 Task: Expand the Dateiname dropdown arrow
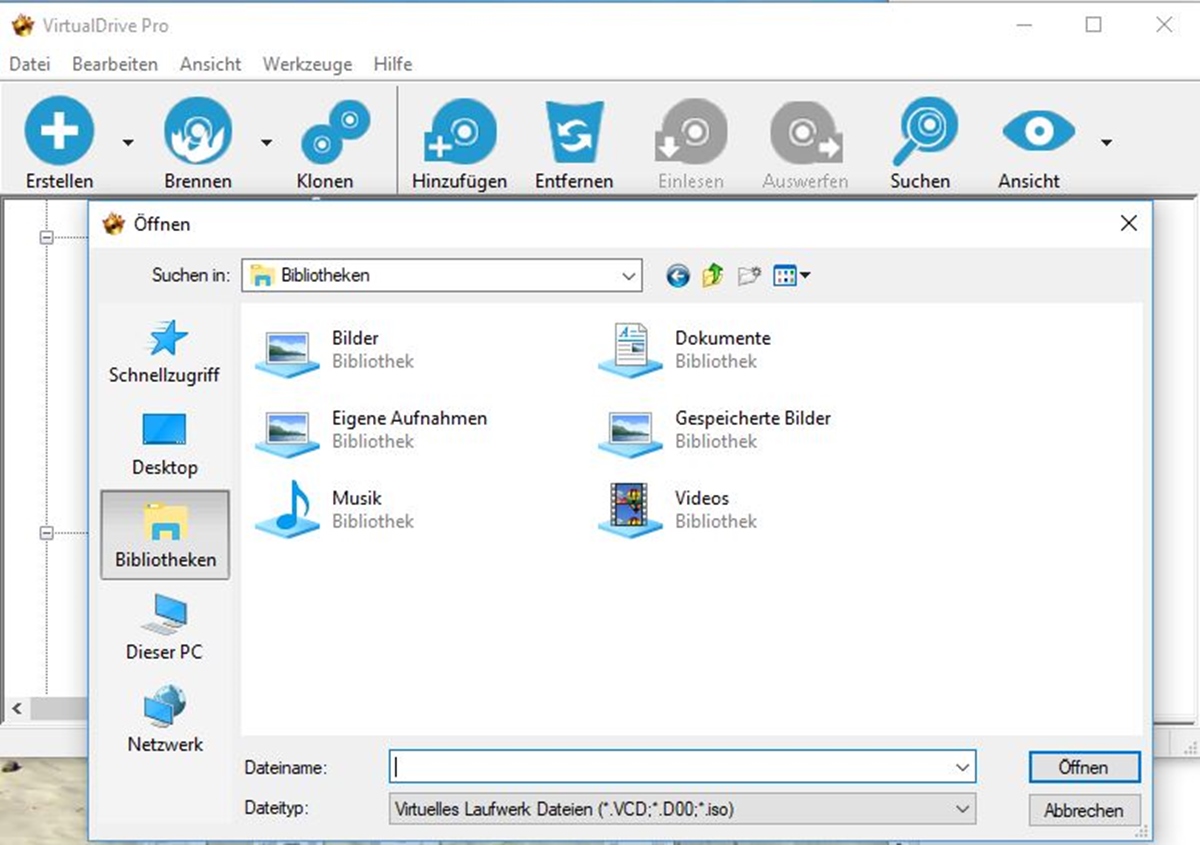[x=962, y=767]
